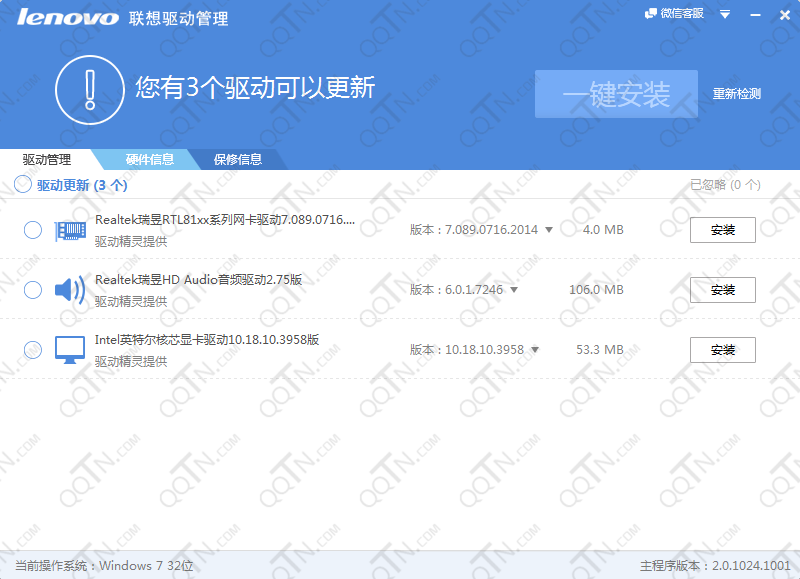Viewport: 800px width, 579px height.
Task: Switch to the 硬件信息 tab
Action: tap(149, 159)
